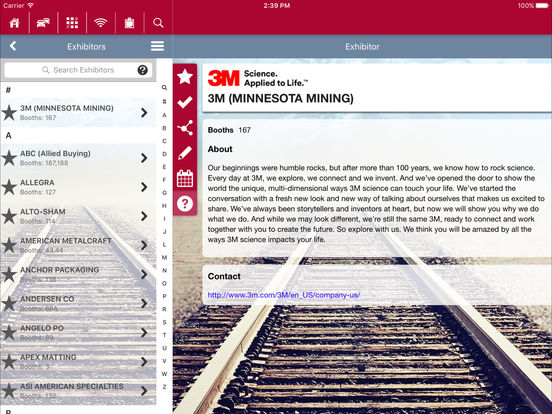Favorite exhibitor with red star button
Viewport: 552px width, 414px height.
185,77
